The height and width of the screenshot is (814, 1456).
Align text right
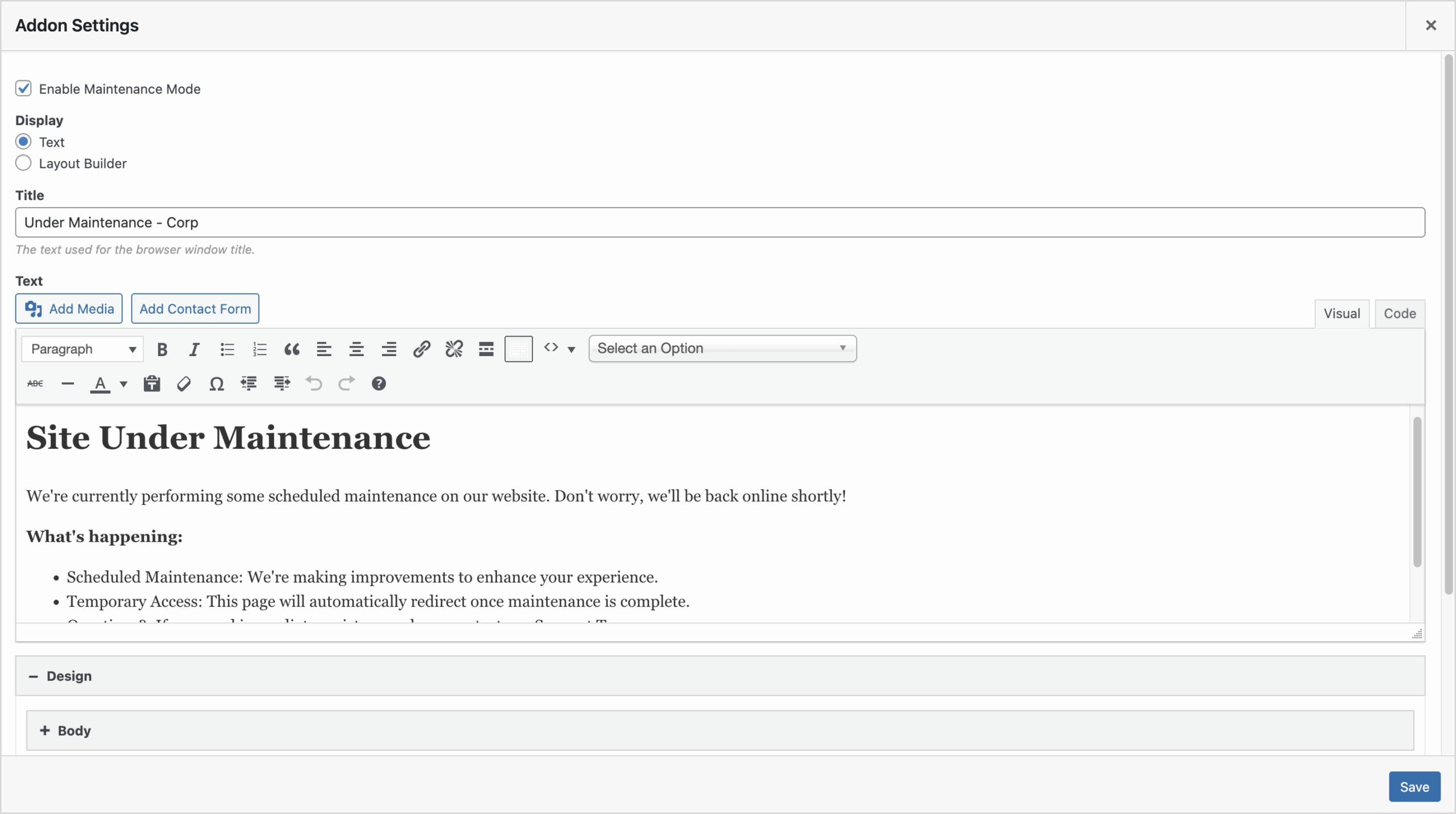389,349
